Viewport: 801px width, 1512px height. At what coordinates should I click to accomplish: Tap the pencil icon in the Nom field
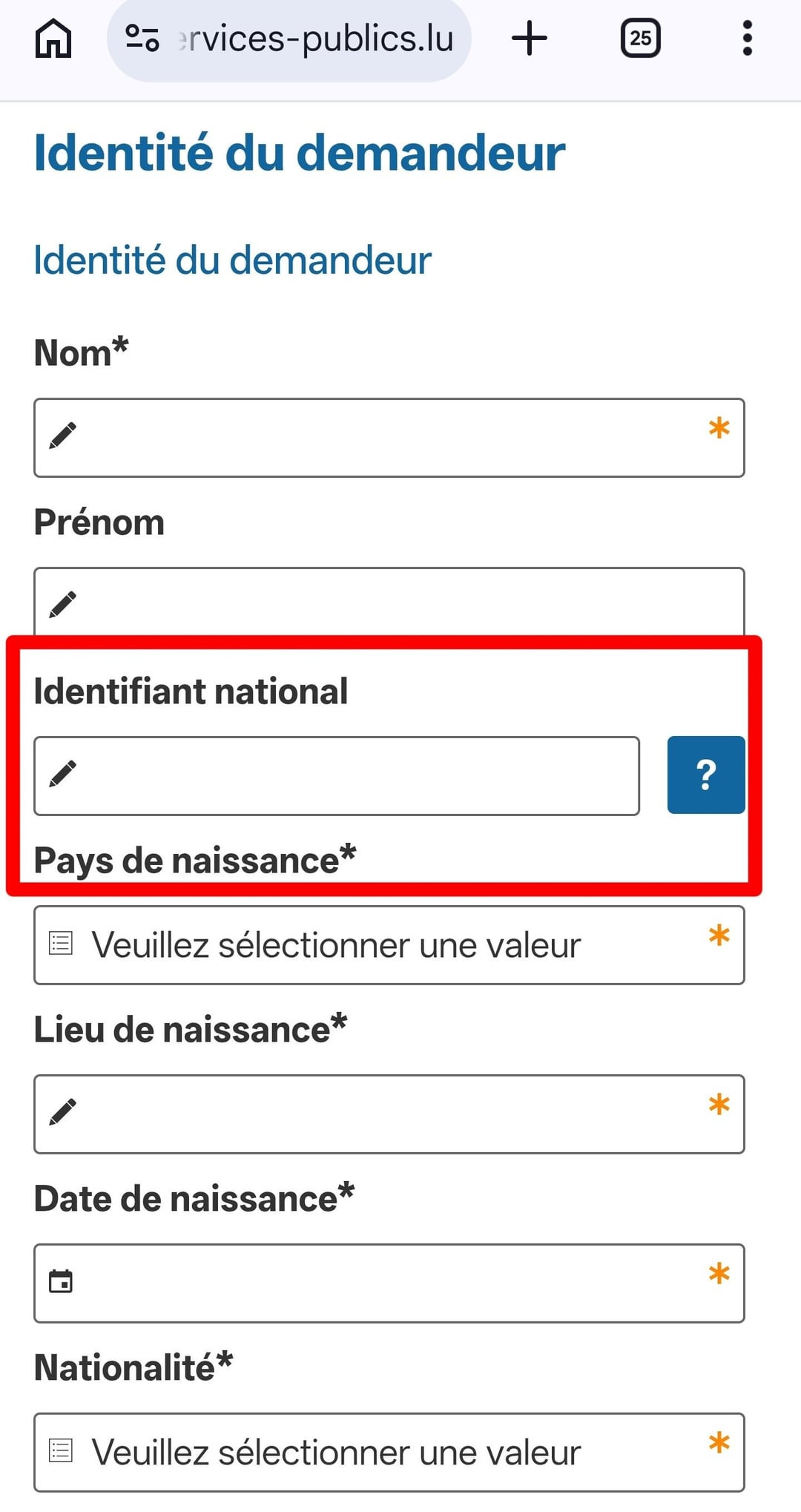point(62,435)
